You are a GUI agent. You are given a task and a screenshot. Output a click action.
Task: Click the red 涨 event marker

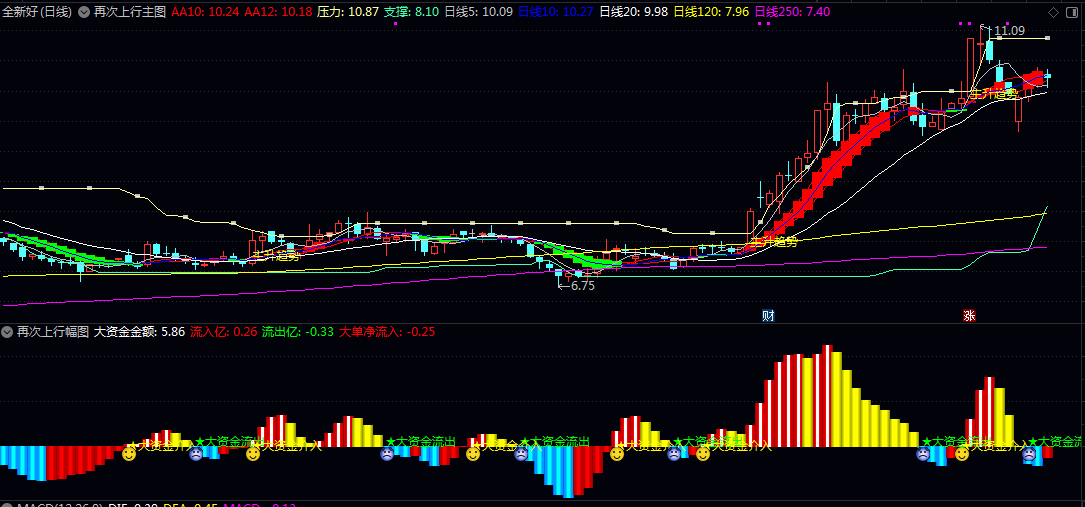point(969,315)
